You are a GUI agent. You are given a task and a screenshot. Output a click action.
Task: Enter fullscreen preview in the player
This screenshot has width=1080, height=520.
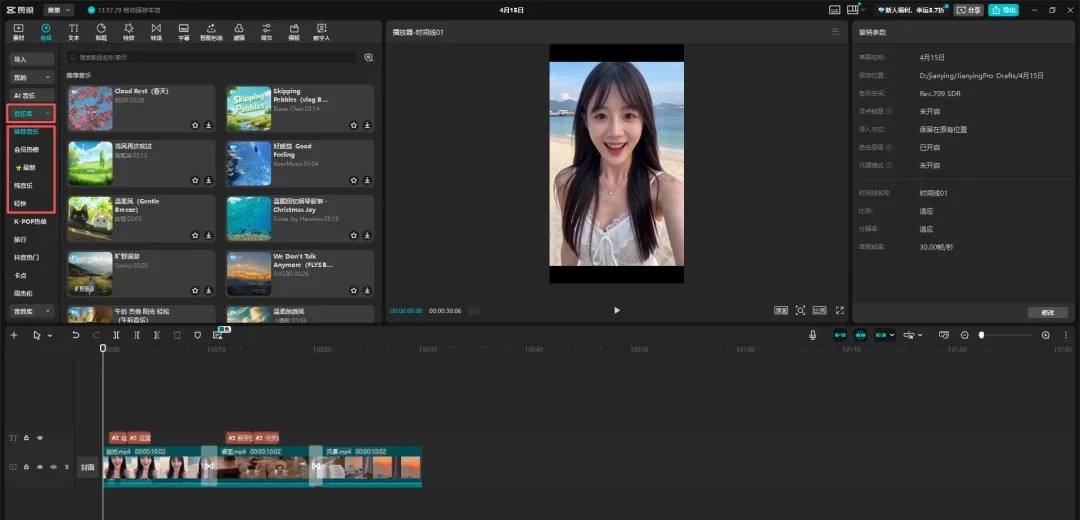[x=840, y=310]
